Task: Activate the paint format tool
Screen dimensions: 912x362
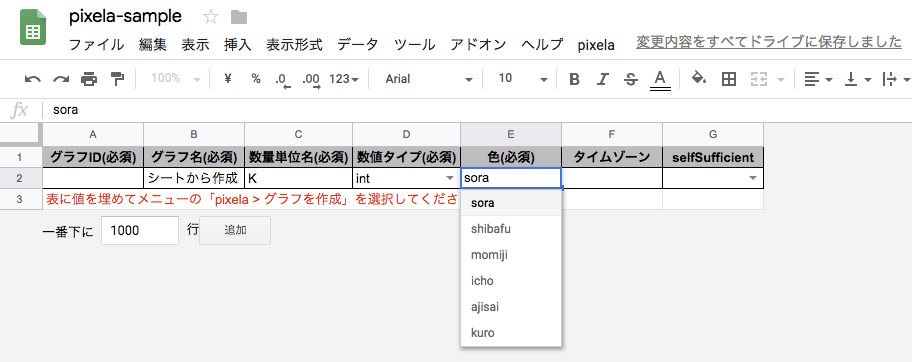Action: (117, 79)
